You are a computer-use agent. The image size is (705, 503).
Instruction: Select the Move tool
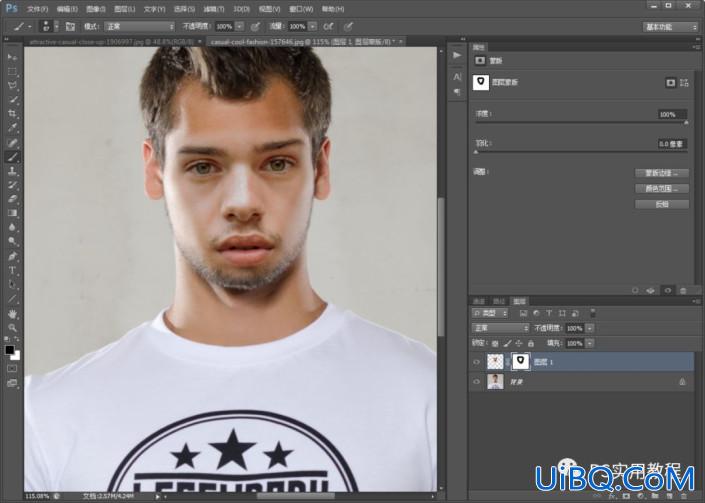12,57
